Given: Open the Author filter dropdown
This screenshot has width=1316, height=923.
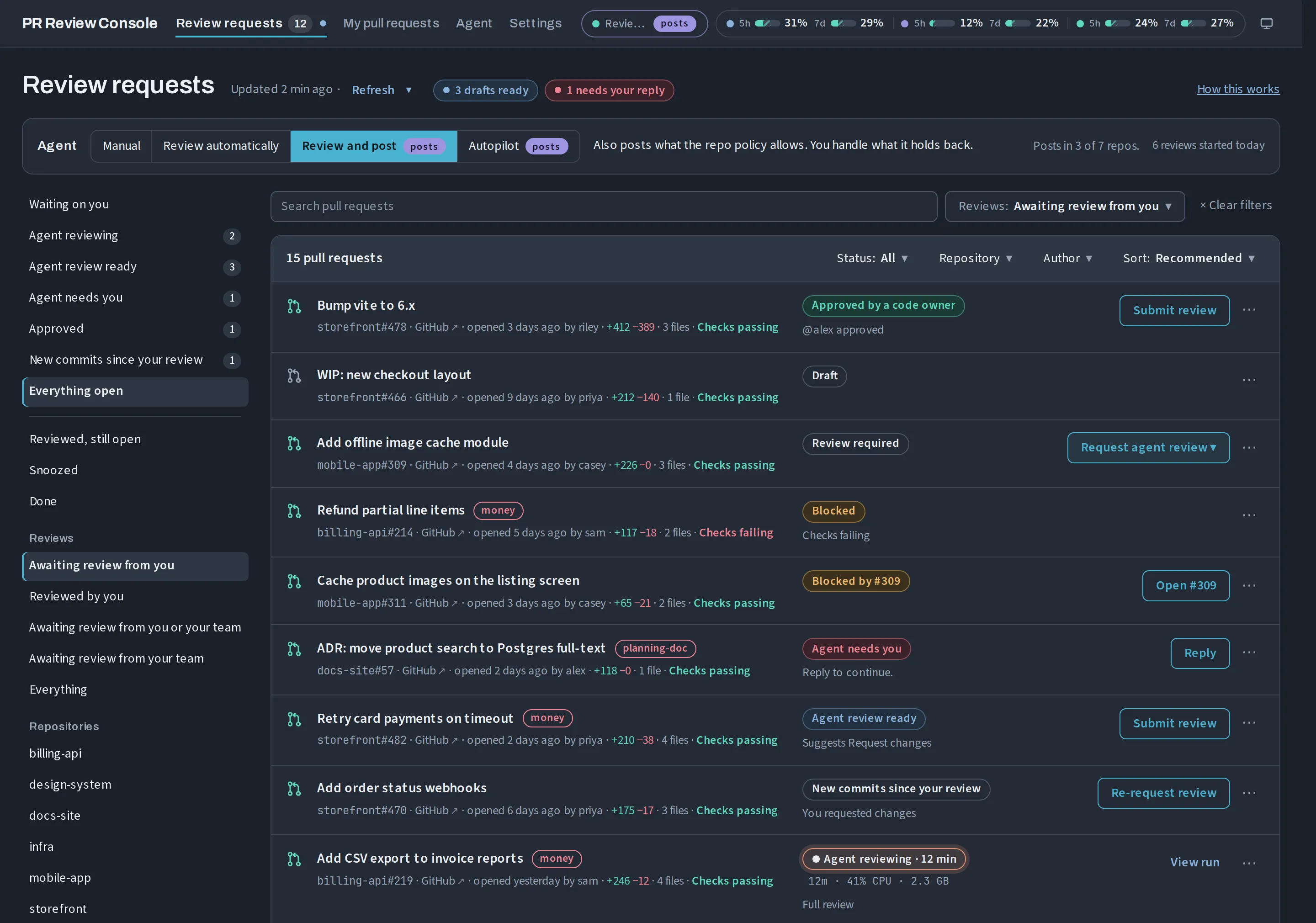Looking at the screenshot, I should (1067, 259).
